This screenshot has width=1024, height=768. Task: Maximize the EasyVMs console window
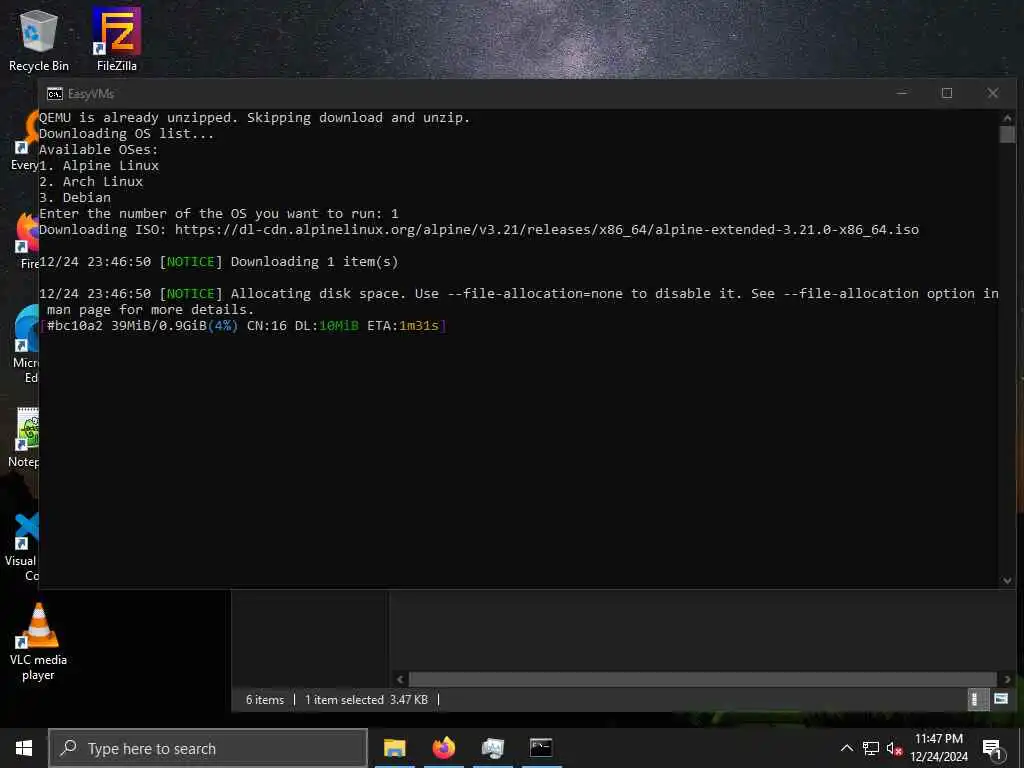pyautogui.click(x=947, y=93)
